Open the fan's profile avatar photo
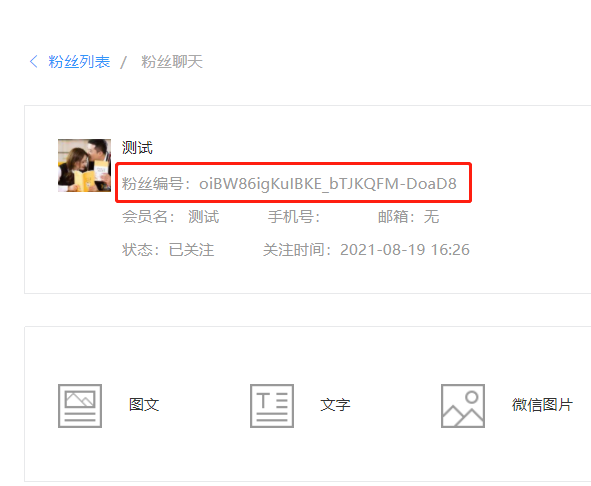The width and height of the screenshot is (591, 486). (x=84, y=166)
